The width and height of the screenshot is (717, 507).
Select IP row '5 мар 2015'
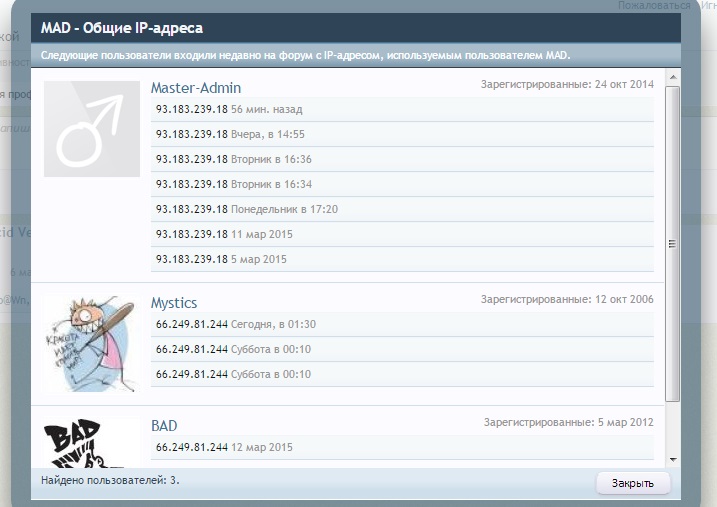(402, 259)
